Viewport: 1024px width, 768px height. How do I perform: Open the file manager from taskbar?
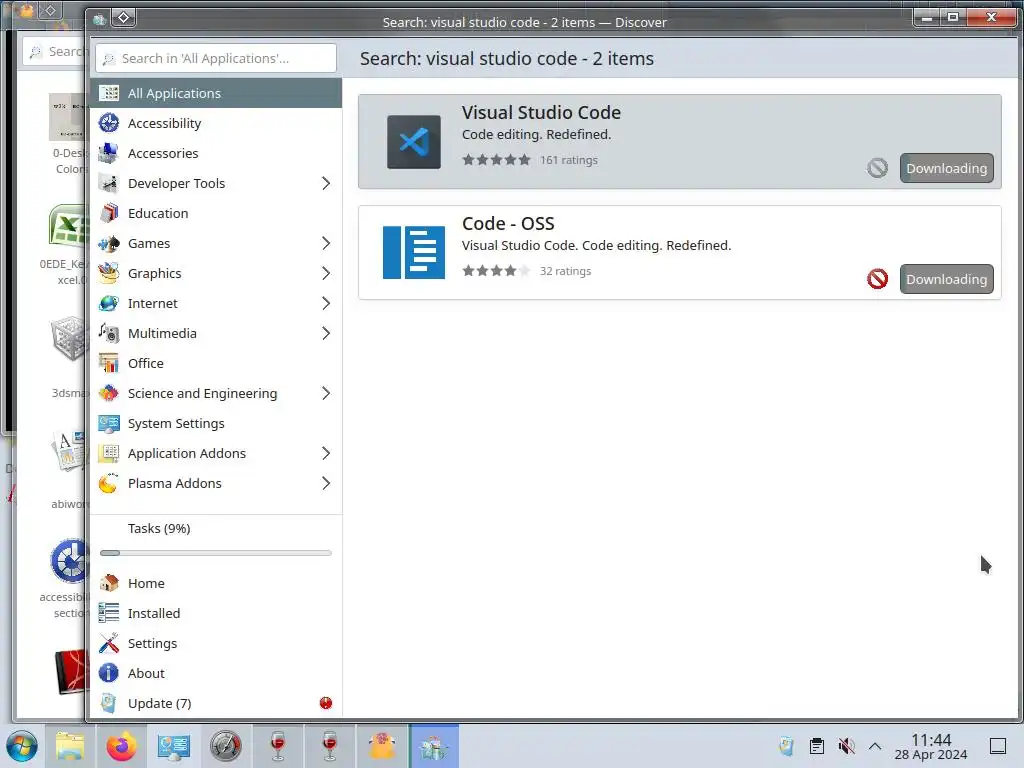coord(69,746)
